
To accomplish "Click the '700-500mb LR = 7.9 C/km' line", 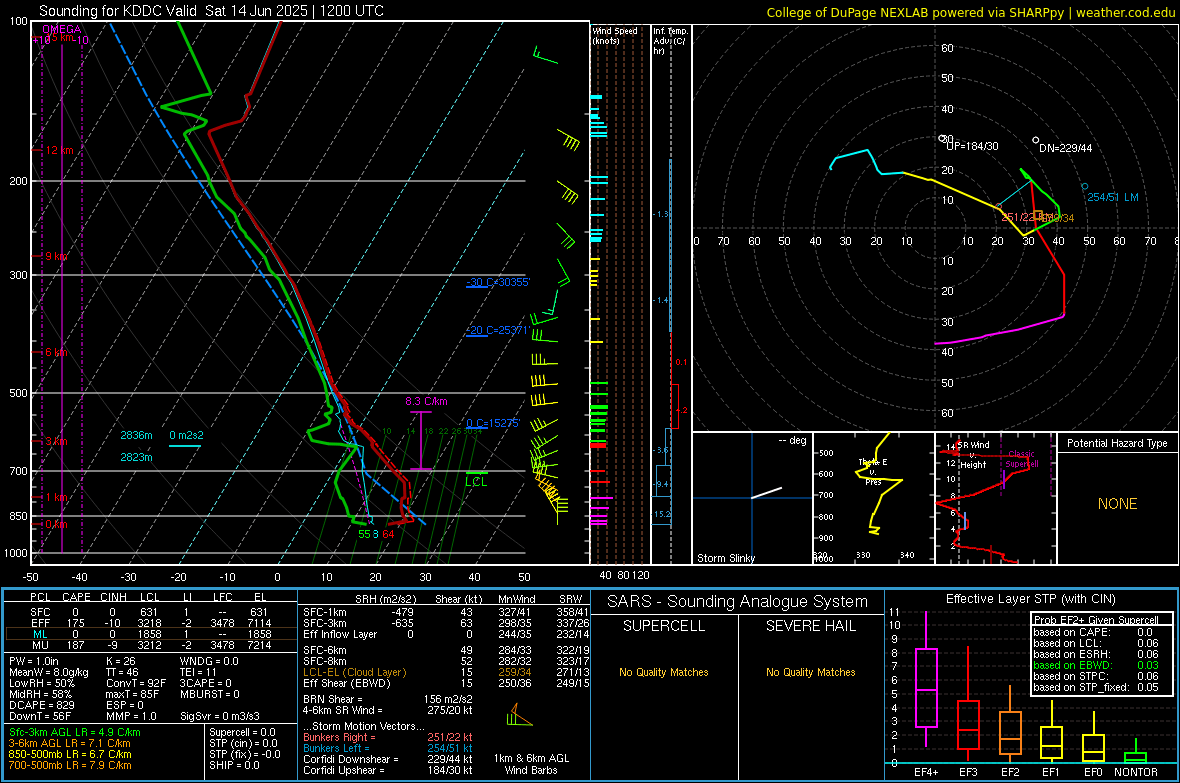I will pos(70,765).
